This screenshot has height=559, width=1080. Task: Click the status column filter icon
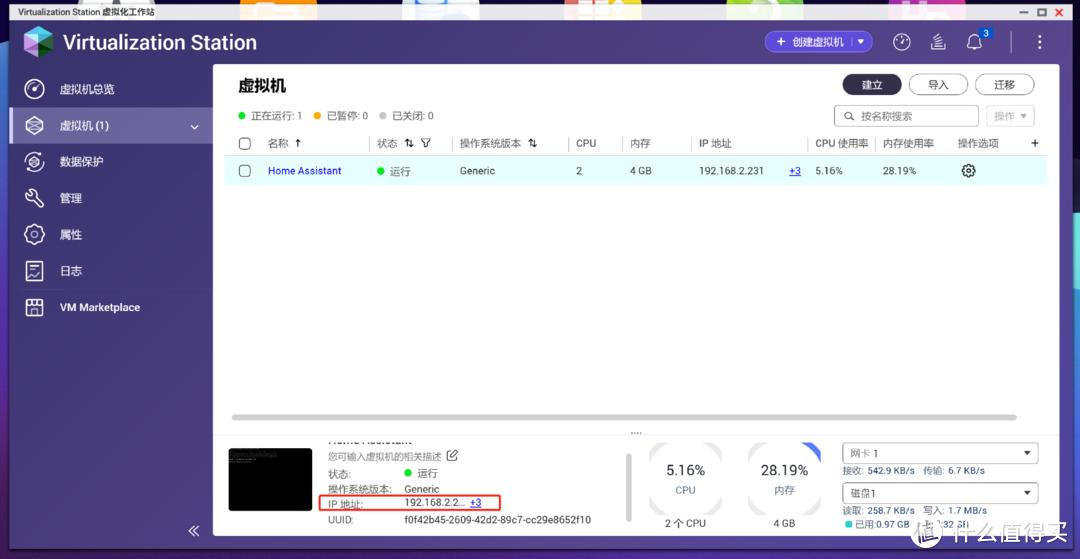point(426,143)
